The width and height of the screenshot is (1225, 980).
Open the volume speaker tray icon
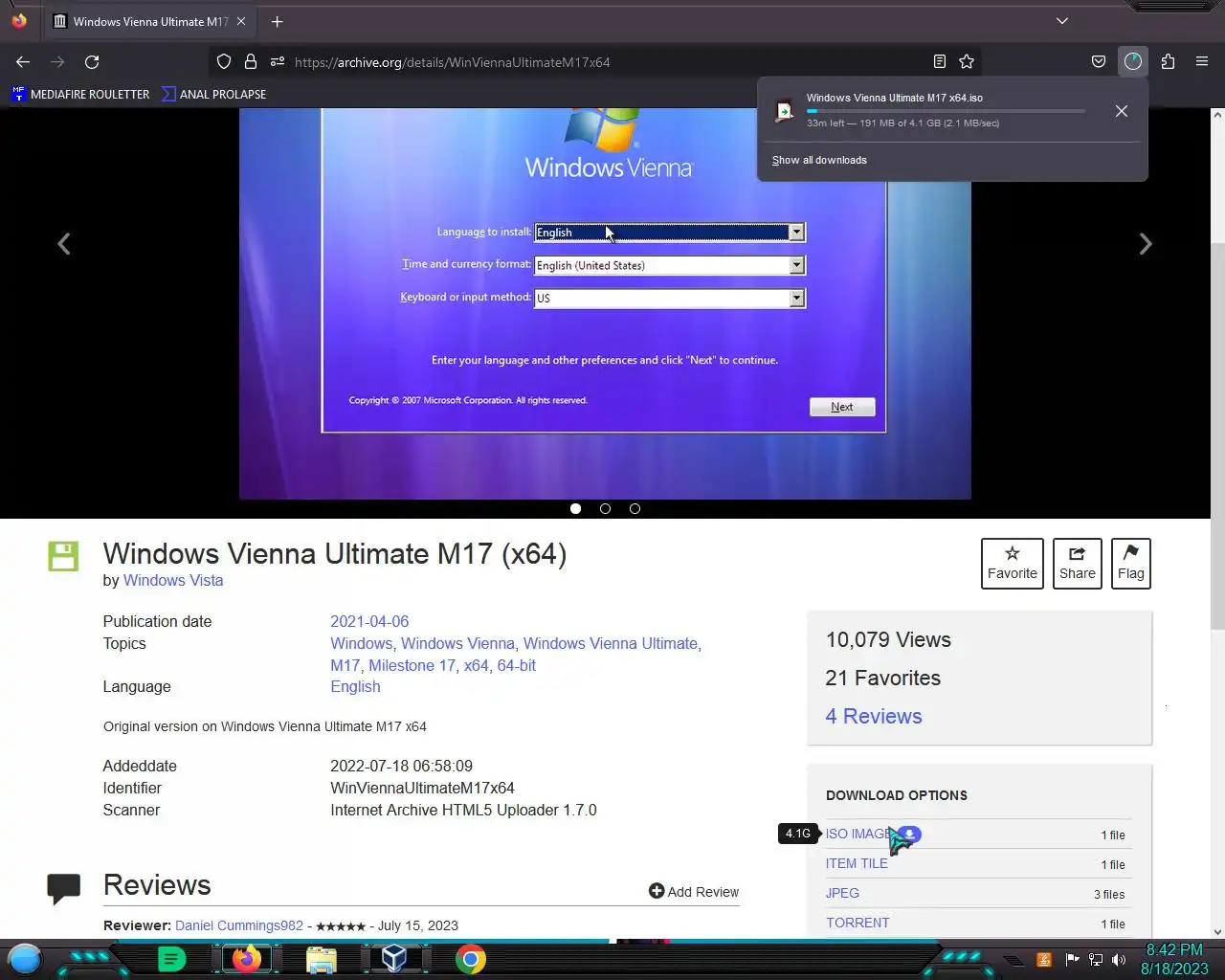coord(1118,960)
